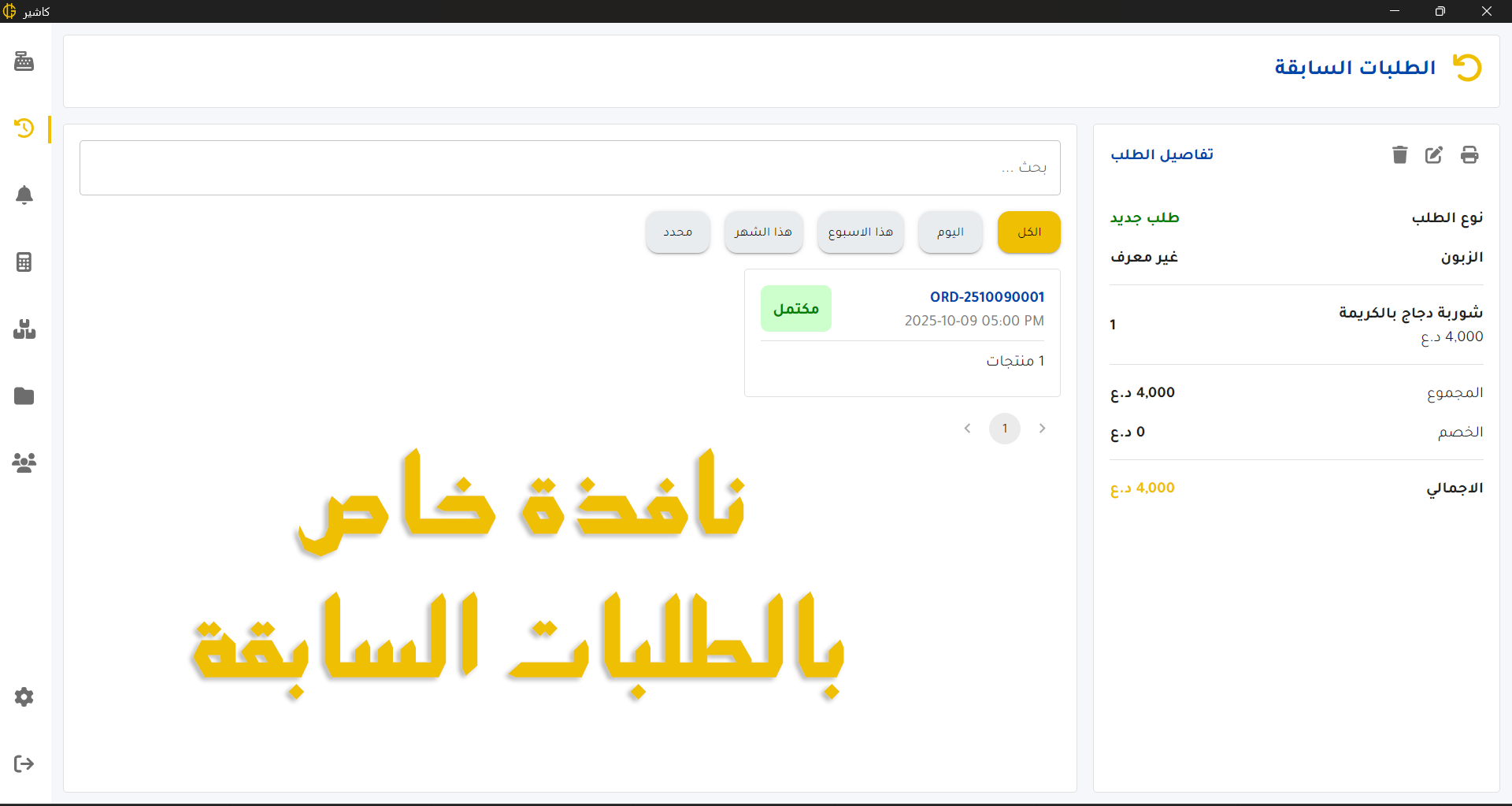Select the الكل filter tab
This screenshot has width=1512, height=806.
(x=1028, y=232)
